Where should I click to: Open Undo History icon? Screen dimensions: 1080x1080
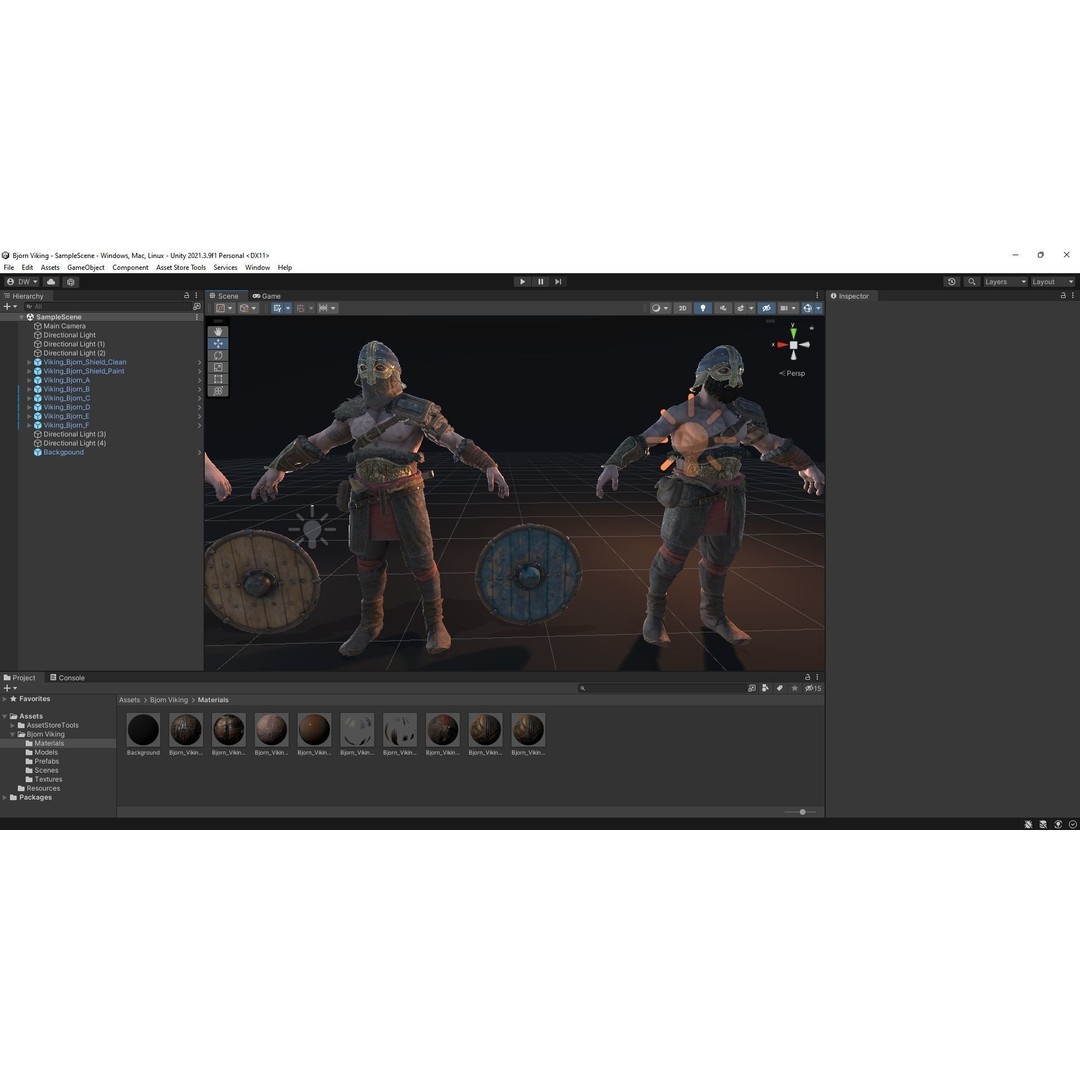[x=951, y=282]
